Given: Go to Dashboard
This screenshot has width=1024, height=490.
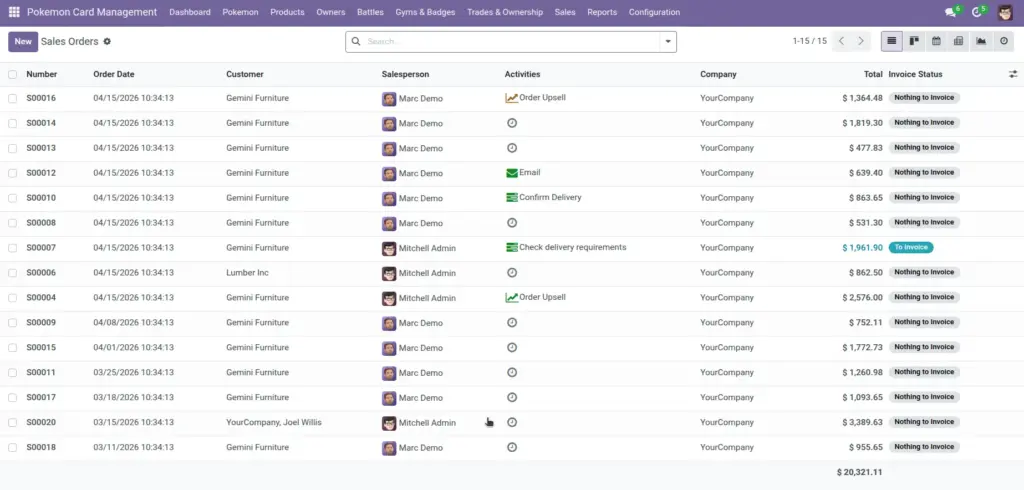Looking at the screenshot, I should (x=190, y=12).
